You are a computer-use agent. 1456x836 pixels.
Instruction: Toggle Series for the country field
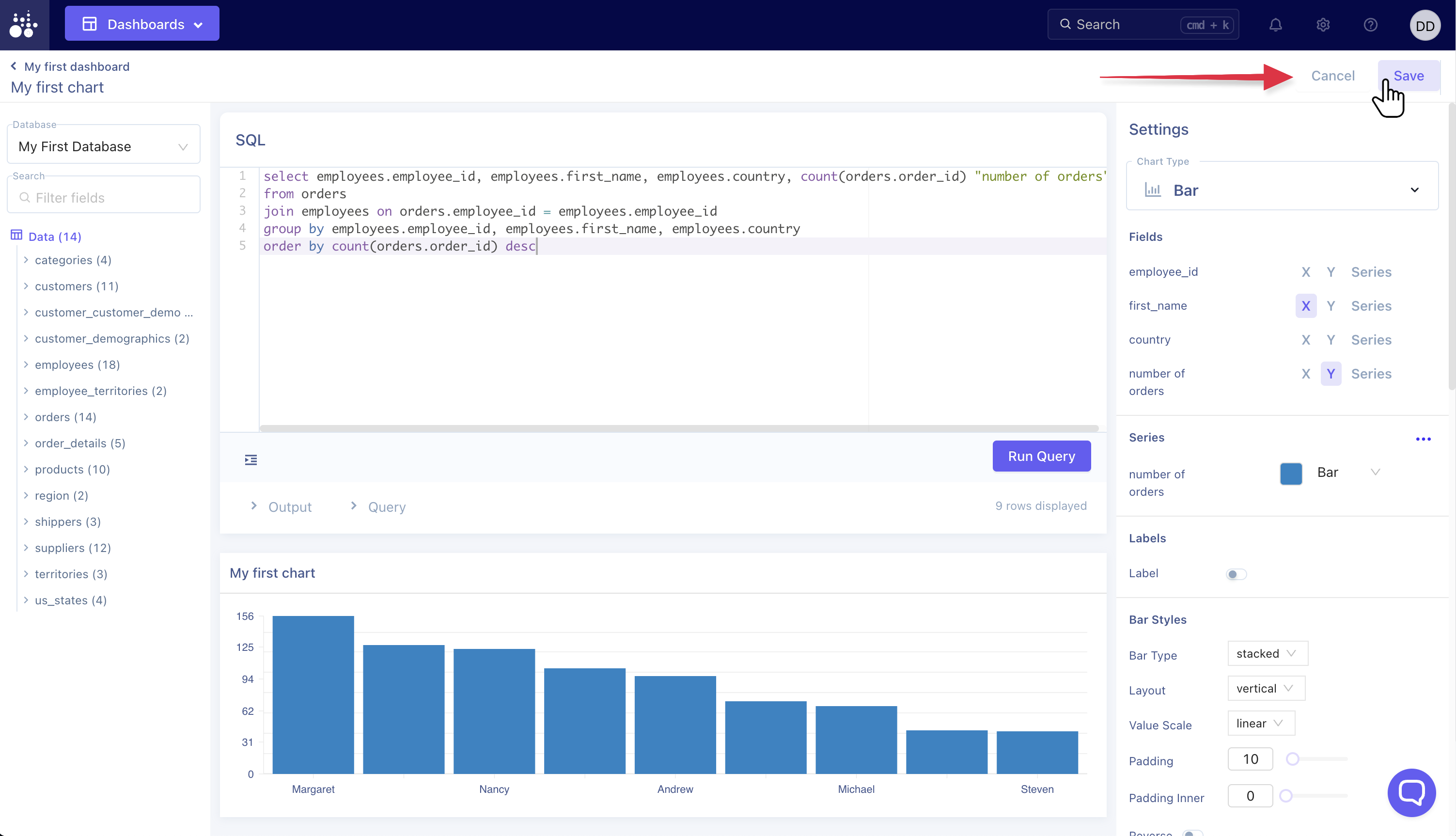[x=1371, y=339]
